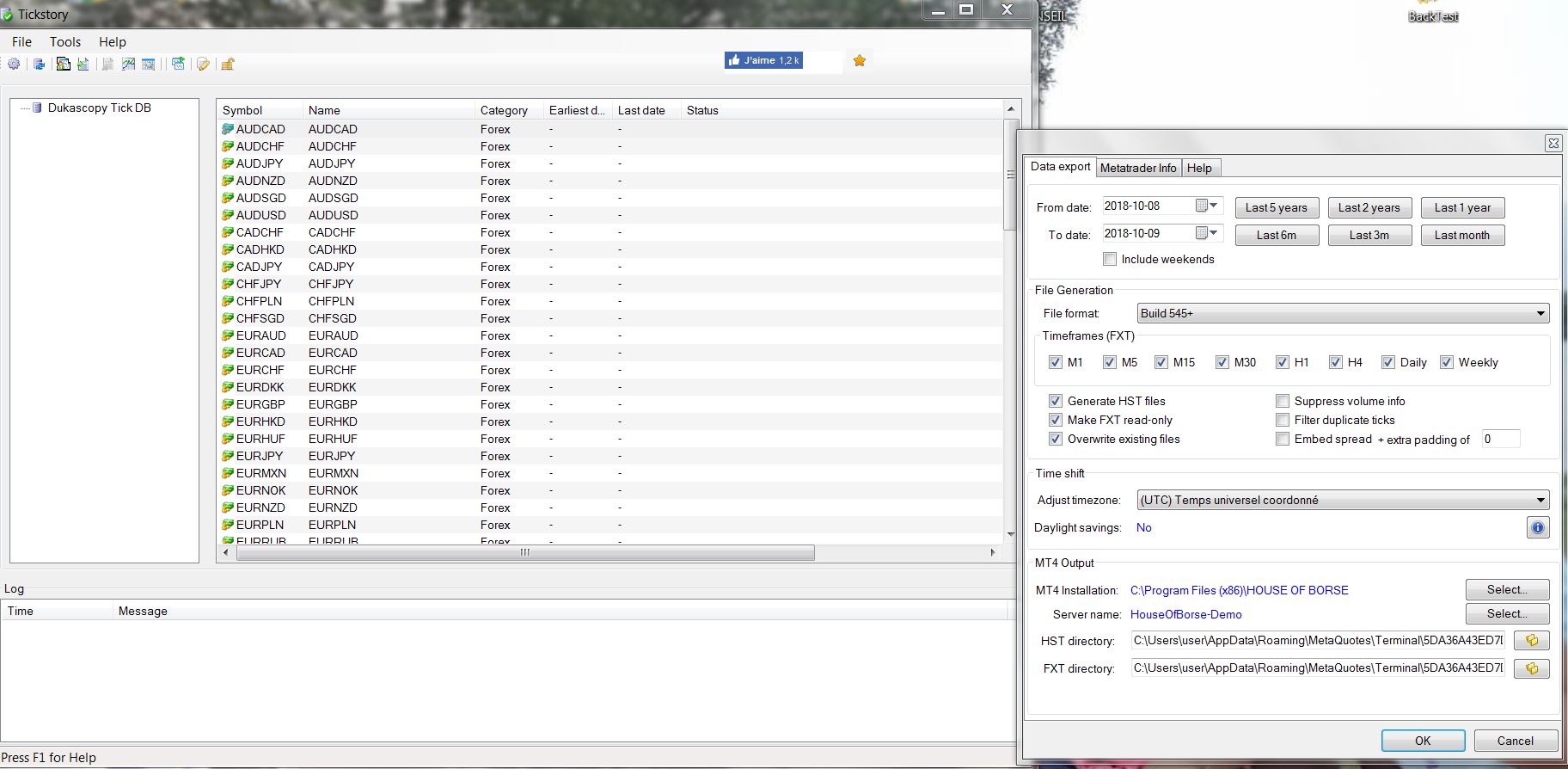Click the greyed-out document toolbar icon

[x=107, y=65]
